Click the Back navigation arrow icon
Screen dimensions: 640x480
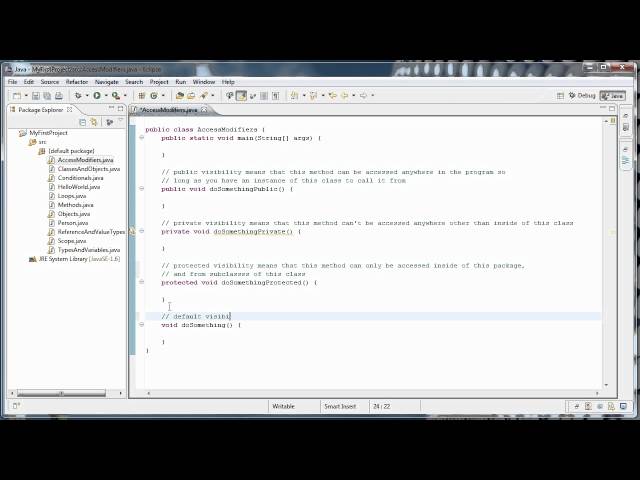(x=344, y=96)
